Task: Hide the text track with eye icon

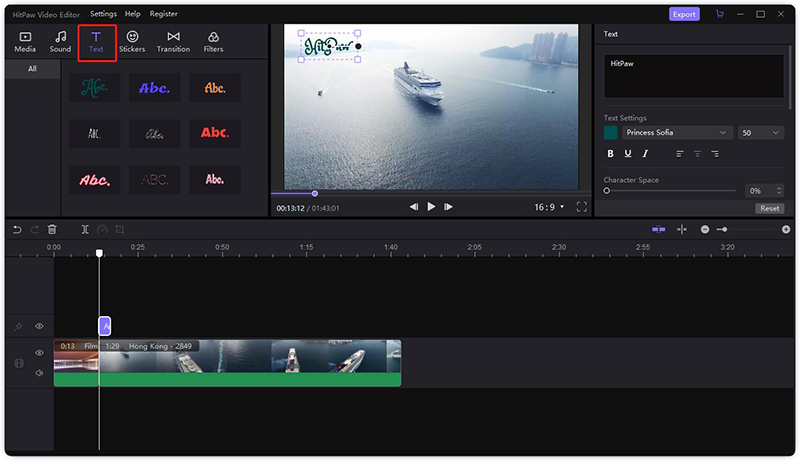Action: point(40,326)
